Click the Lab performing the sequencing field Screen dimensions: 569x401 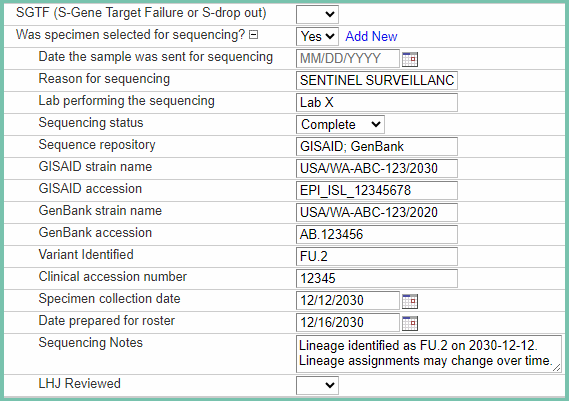click(x=377, y=103)
